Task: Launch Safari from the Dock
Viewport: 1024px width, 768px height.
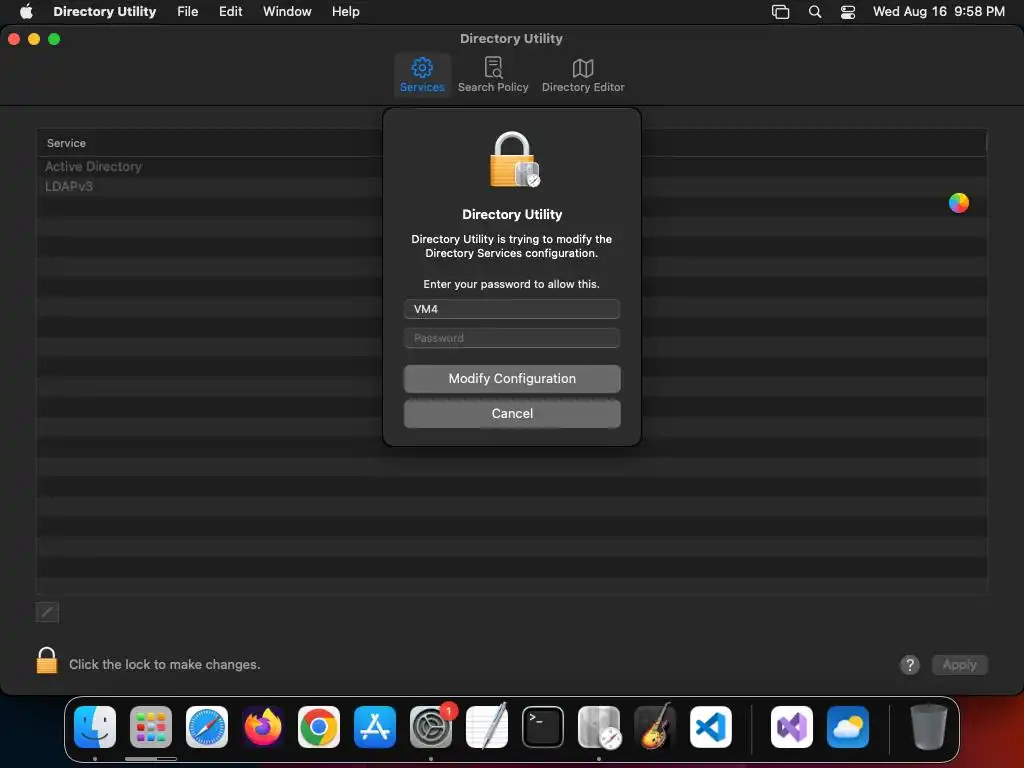Action: tap(207, 727)
